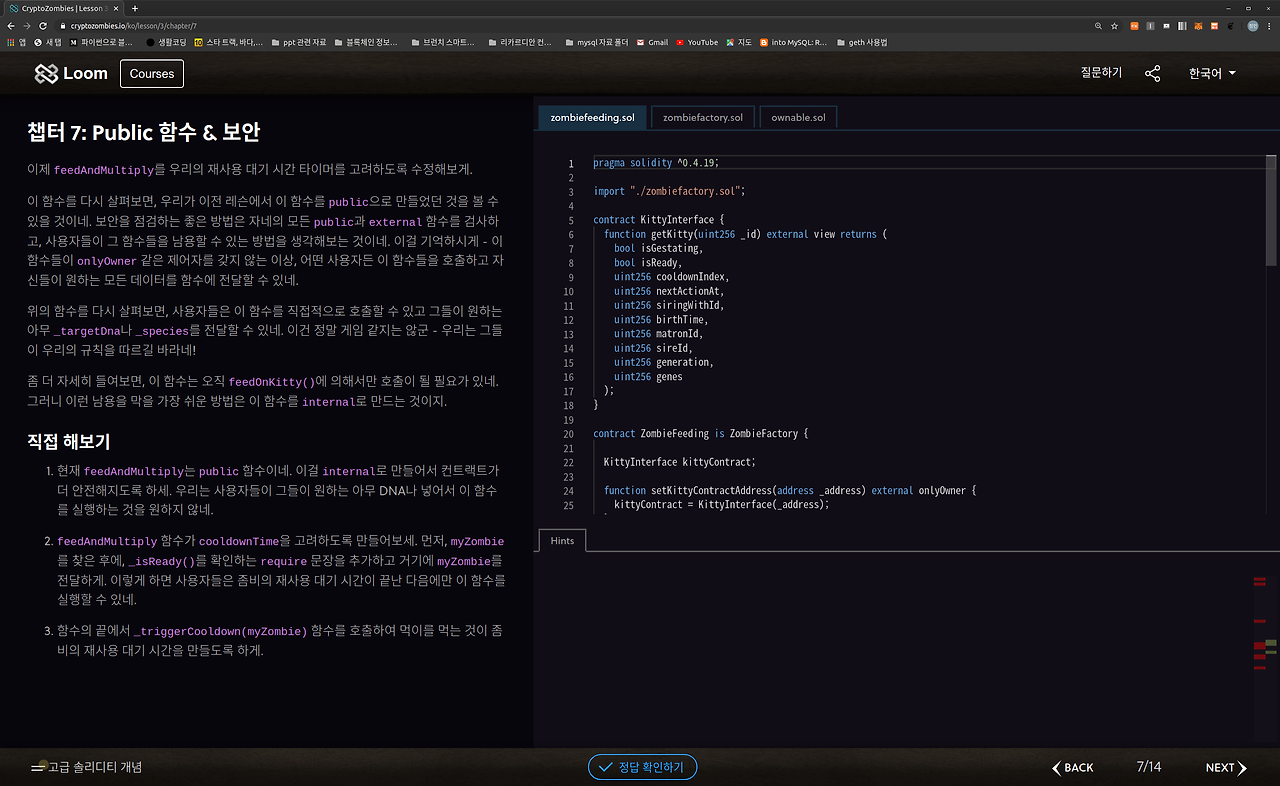
Task: Open the 생활코딩 bookmark
Action: pyautogui.click(x=166, y=43)
